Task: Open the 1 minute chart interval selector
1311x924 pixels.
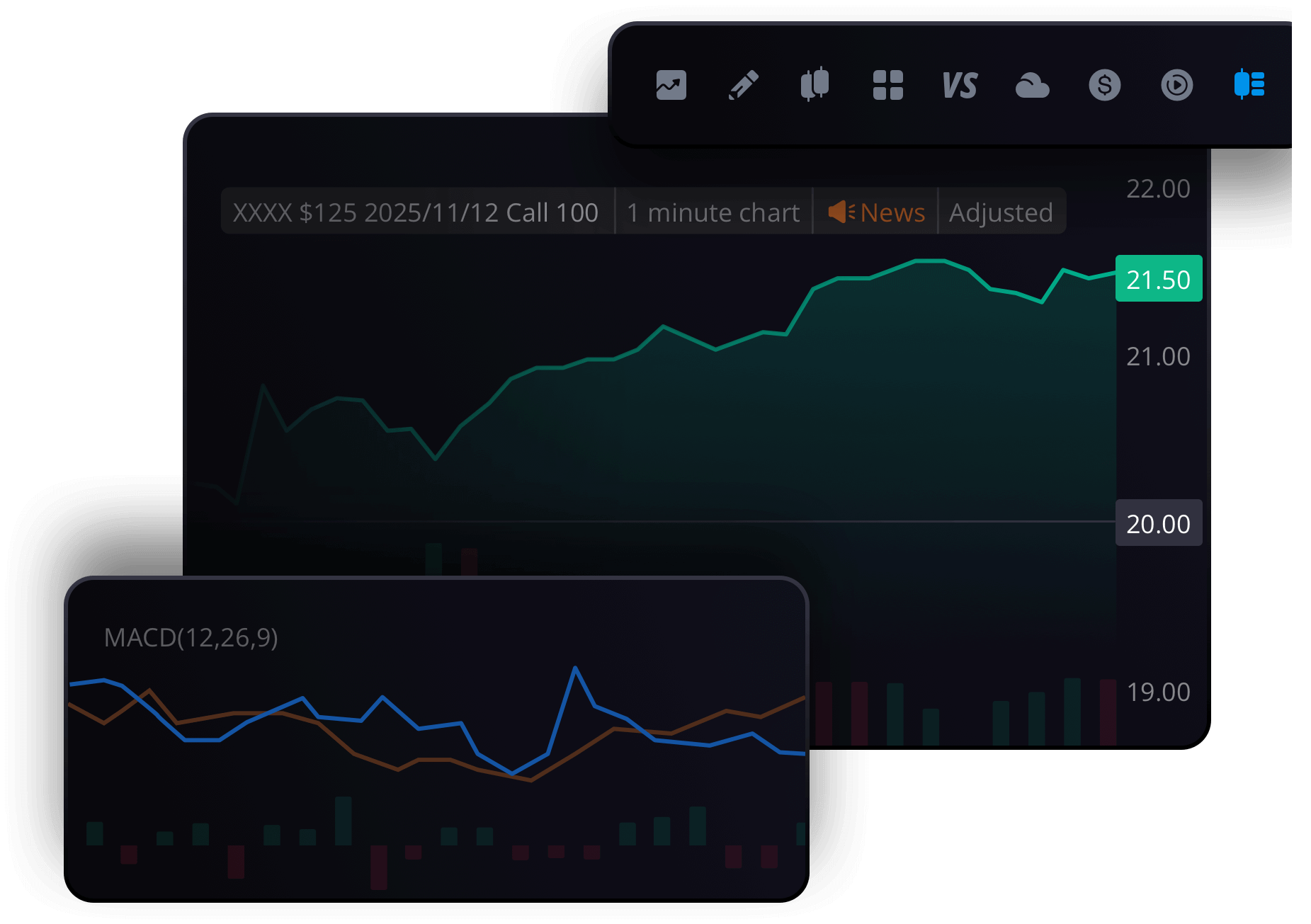Action: point(713,212)
